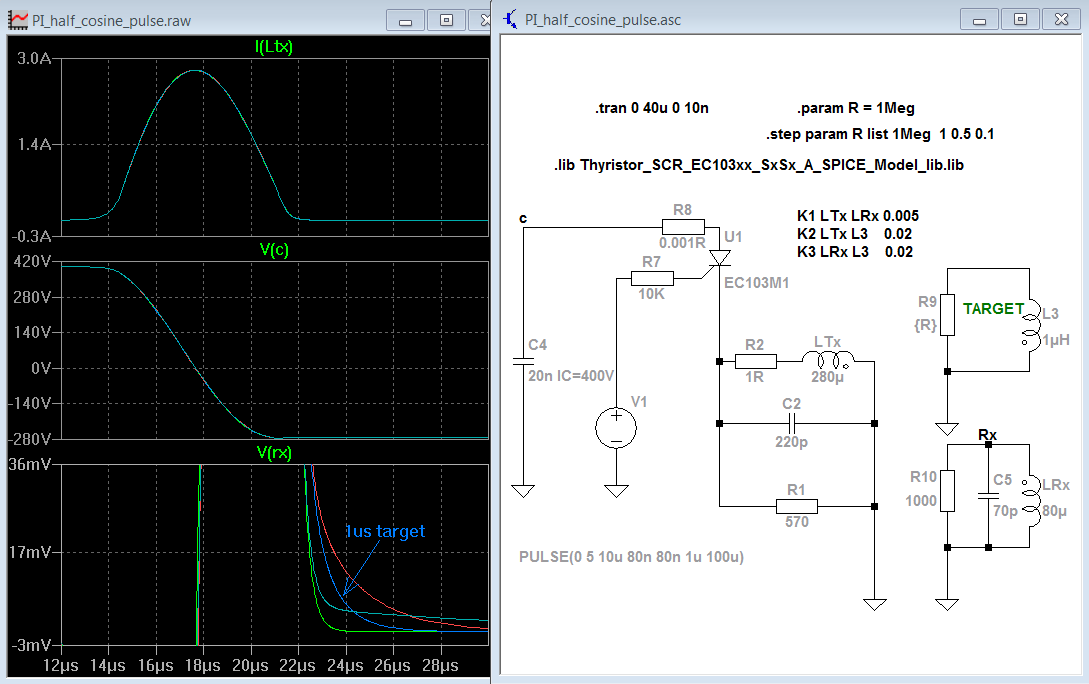Click the K1 LTx LRx 0.005 coupling statement
The width and height of the screenshot is (1089, 684).
(x=858, y=216)
